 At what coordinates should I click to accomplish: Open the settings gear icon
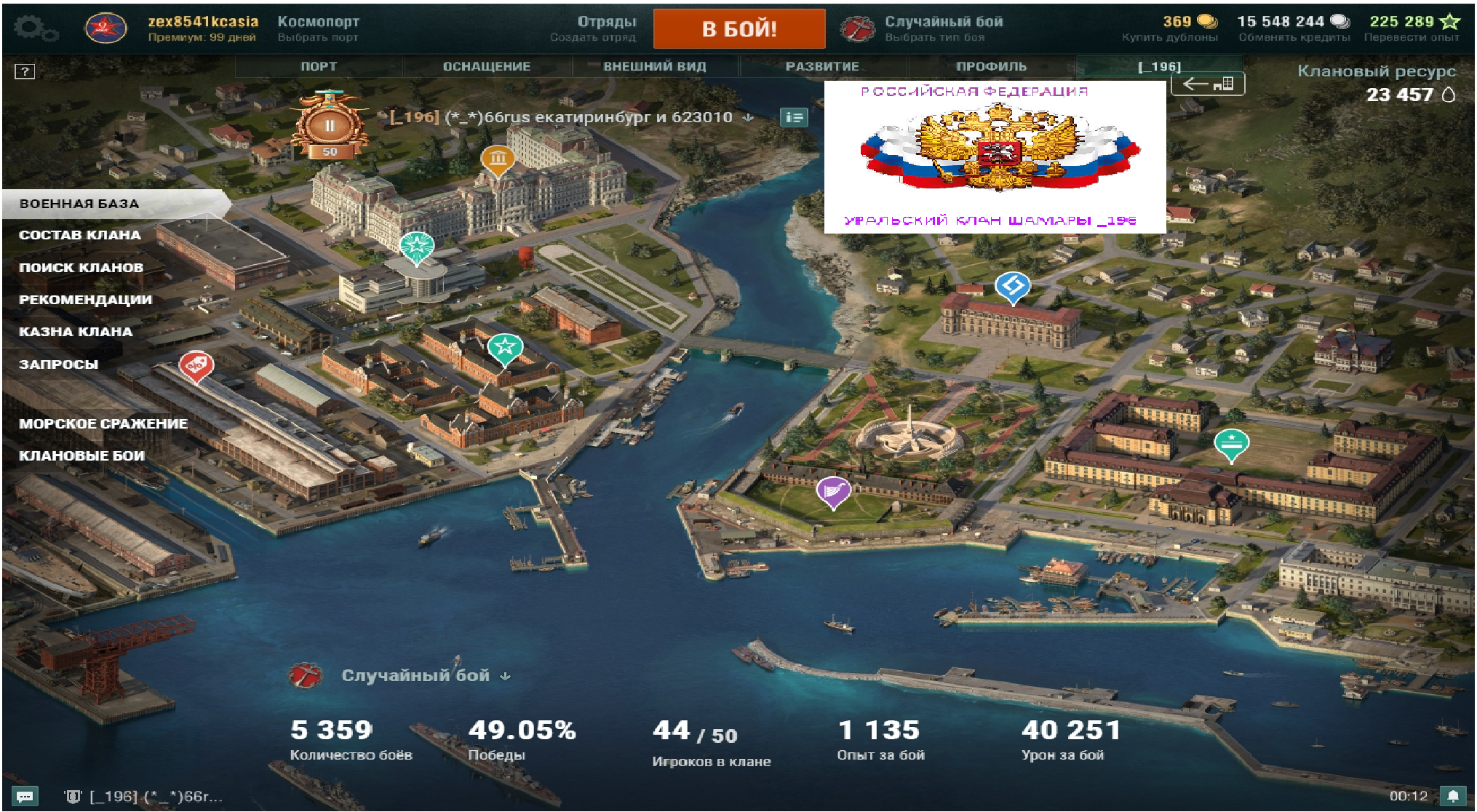point(35,29)
